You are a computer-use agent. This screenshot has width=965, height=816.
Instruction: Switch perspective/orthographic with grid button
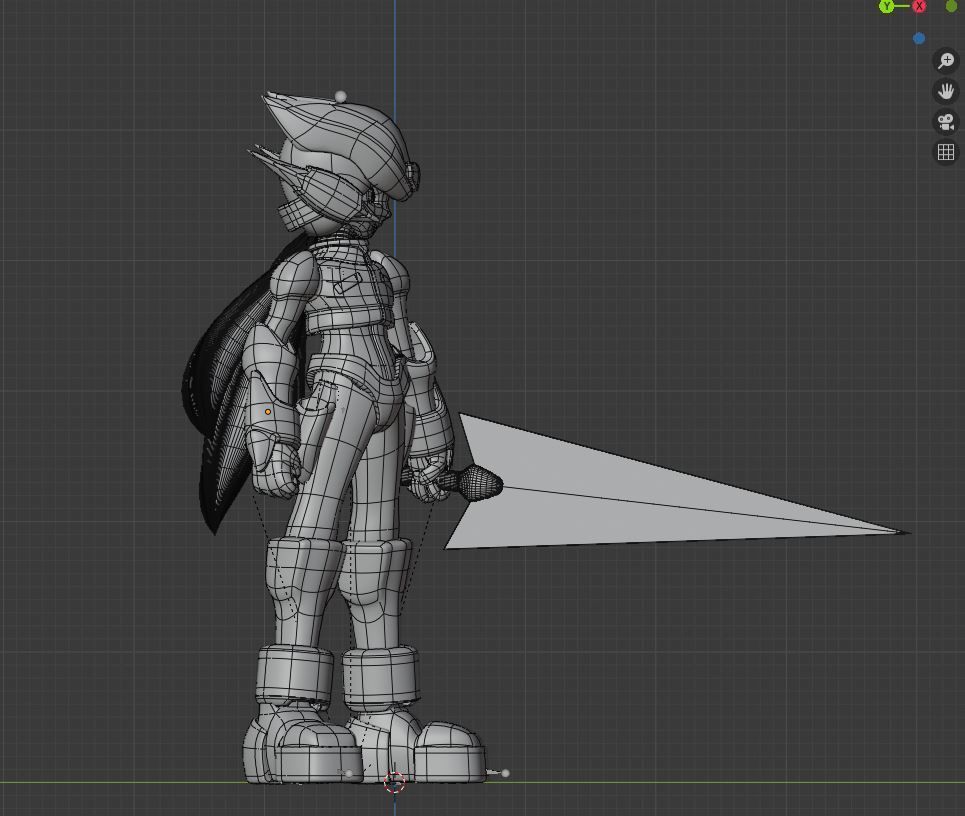[x=946, y=151]
